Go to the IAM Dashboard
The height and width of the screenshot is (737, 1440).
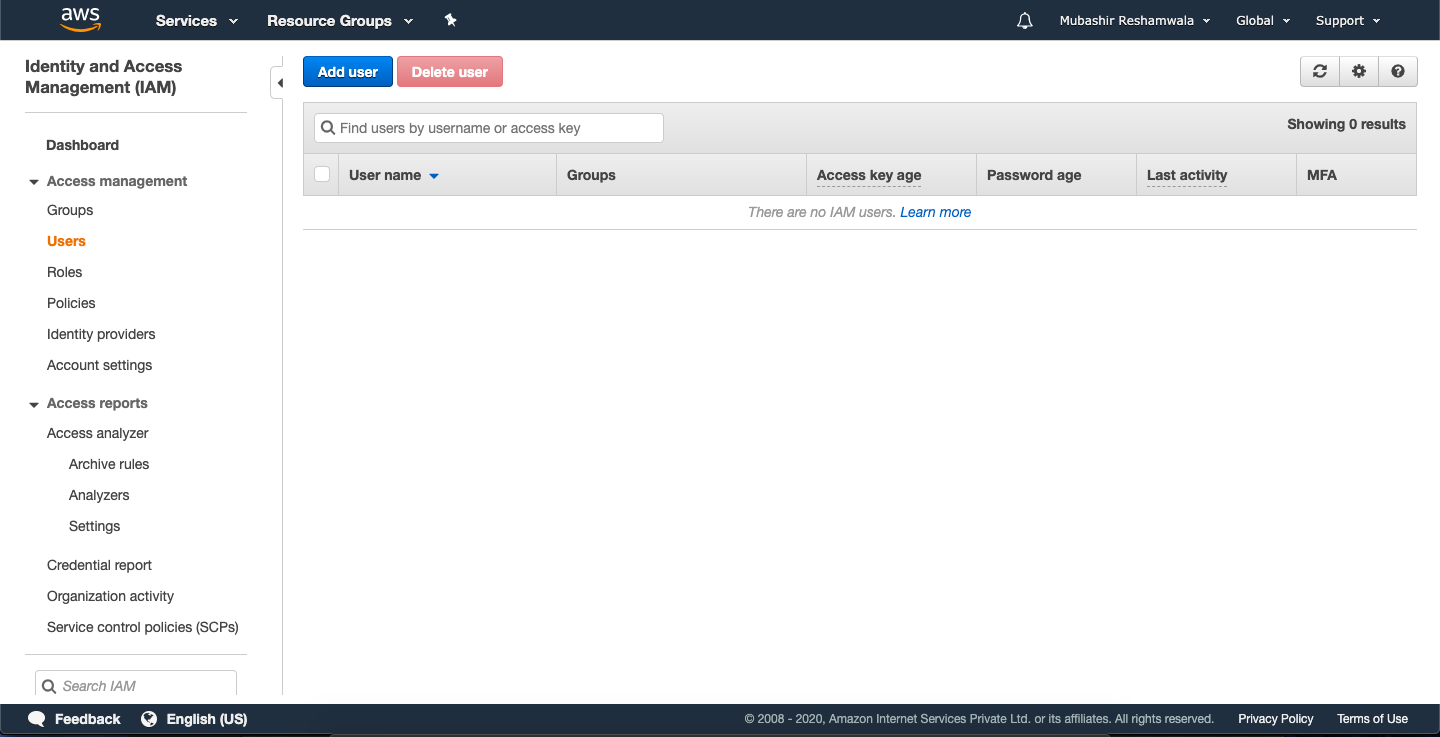(x=82, y=145)
